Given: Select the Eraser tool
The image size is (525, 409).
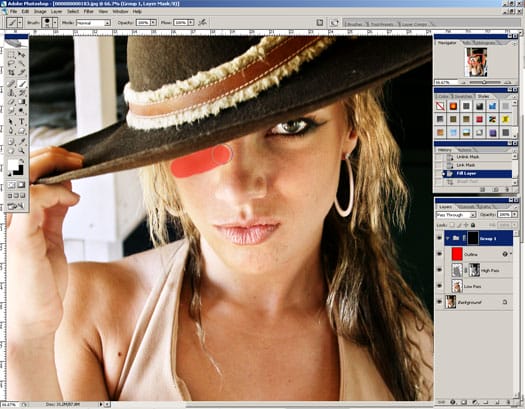Looking at the screenshot, I should tap(11, 101).
